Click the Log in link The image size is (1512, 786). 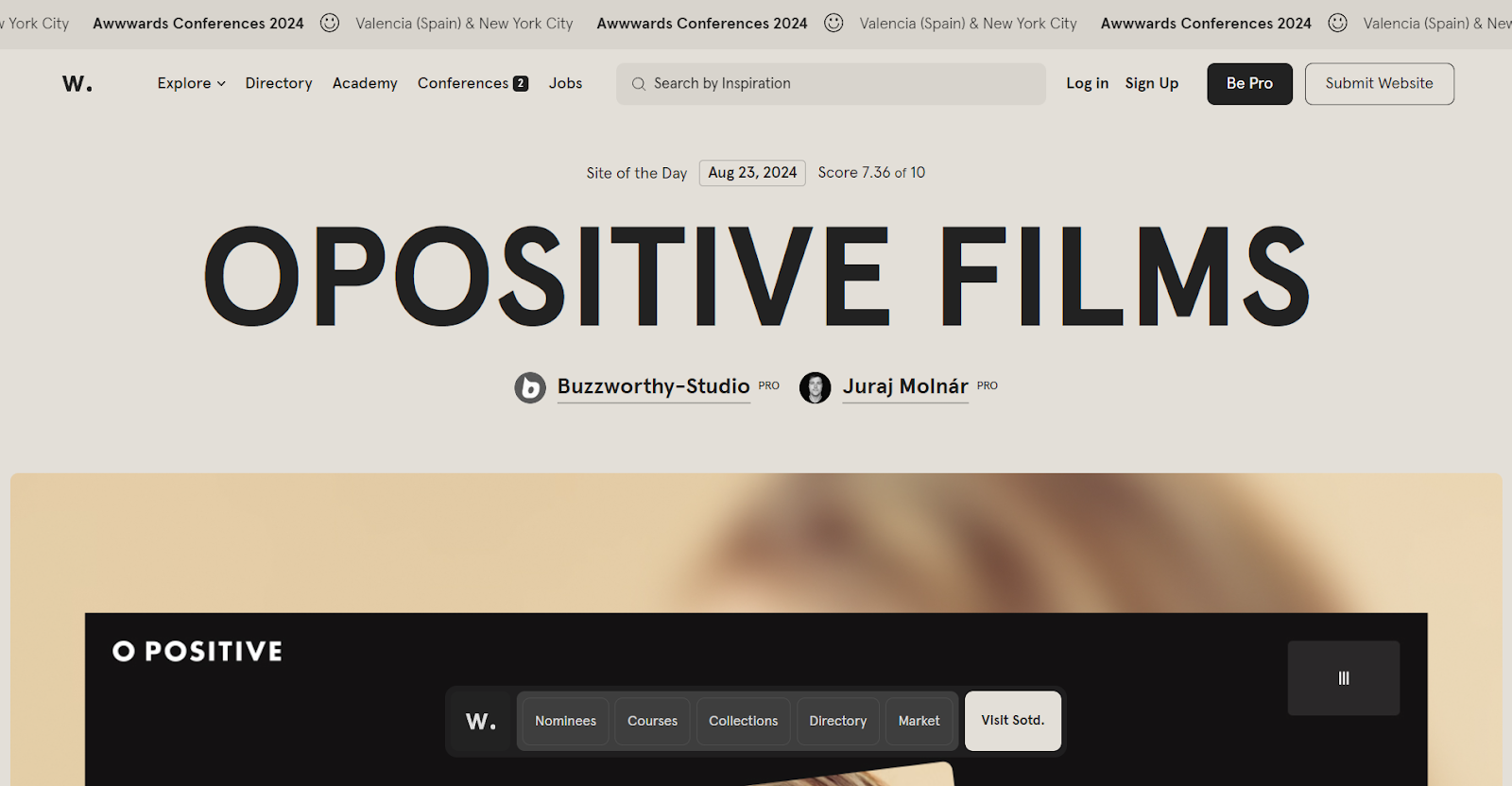click(1087, 83)
